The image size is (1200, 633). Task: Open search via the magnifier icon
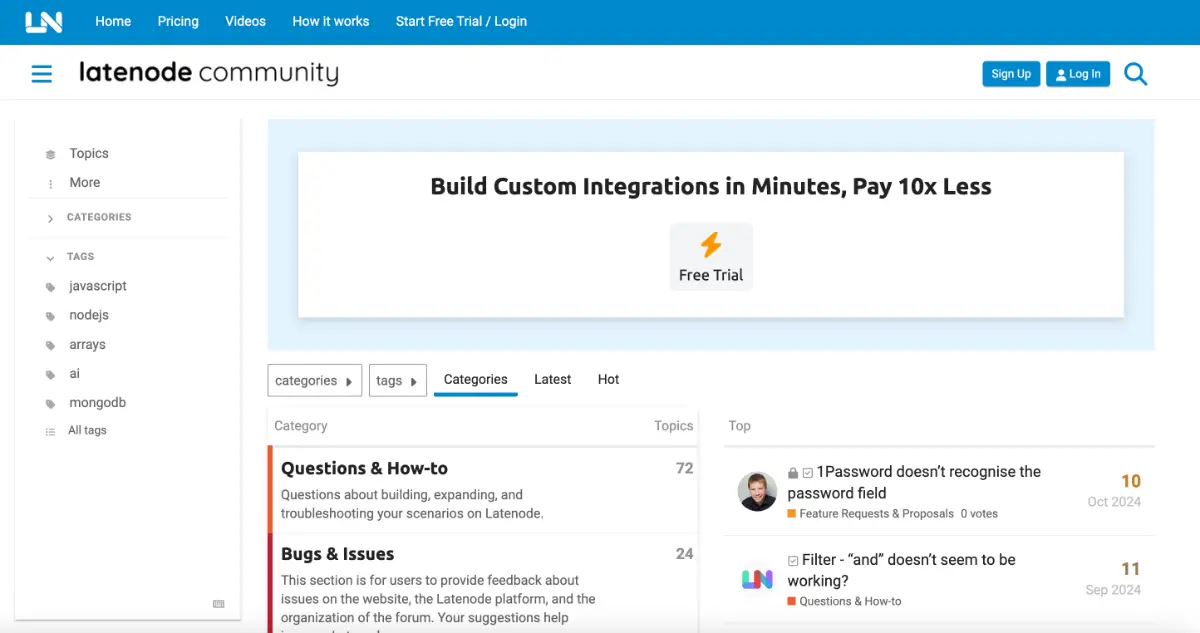click(x=1136, y=73)
